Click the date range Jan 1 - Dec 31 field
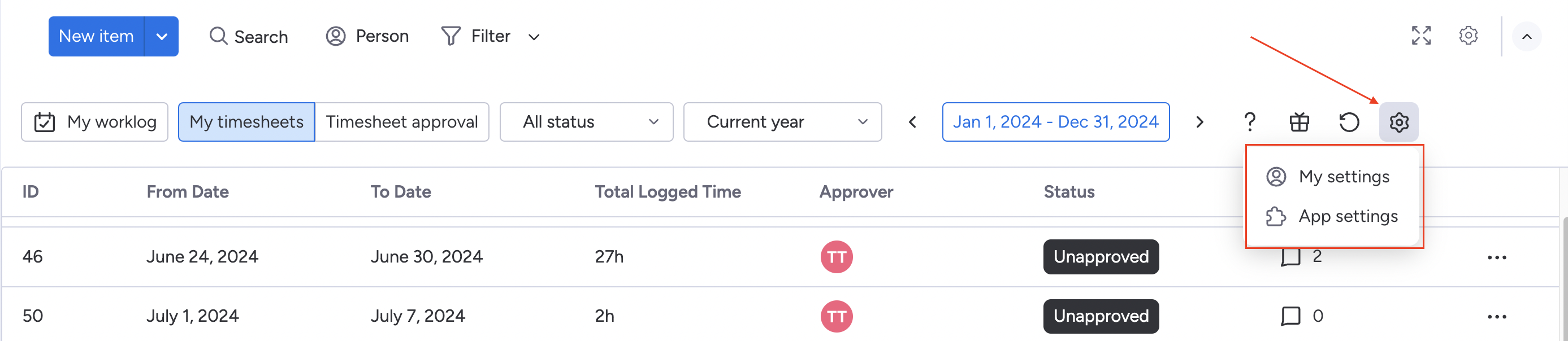 tap(1055, 122)
